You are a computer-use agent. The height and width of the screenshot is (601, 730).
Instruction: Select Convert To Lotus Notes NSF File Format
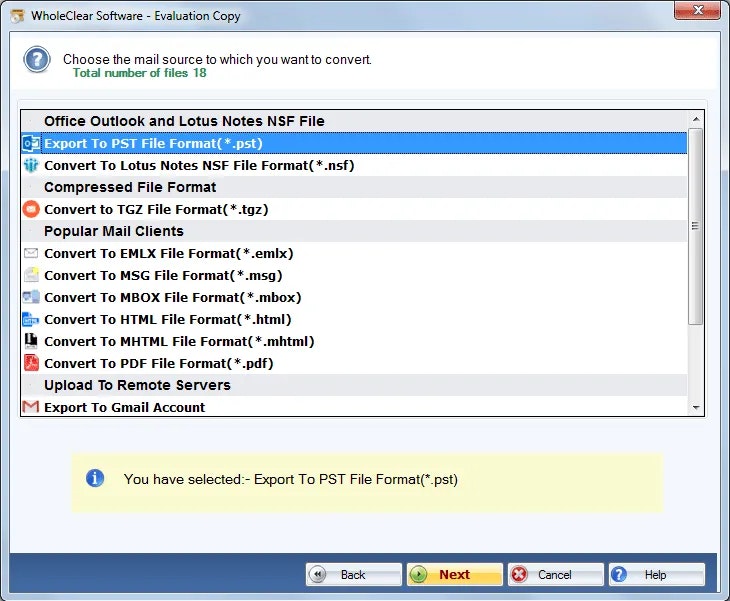tap(354, 165)
